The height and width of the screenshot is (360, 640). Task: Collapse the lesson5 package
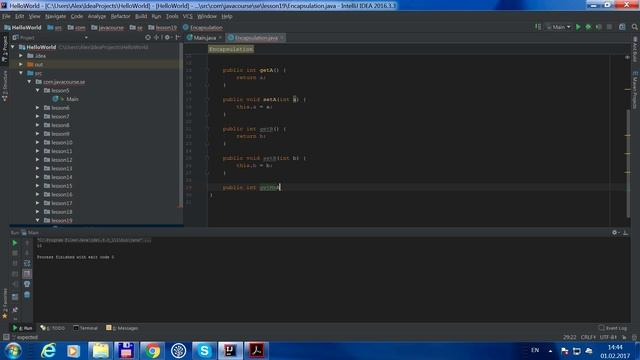click(38, 90)
